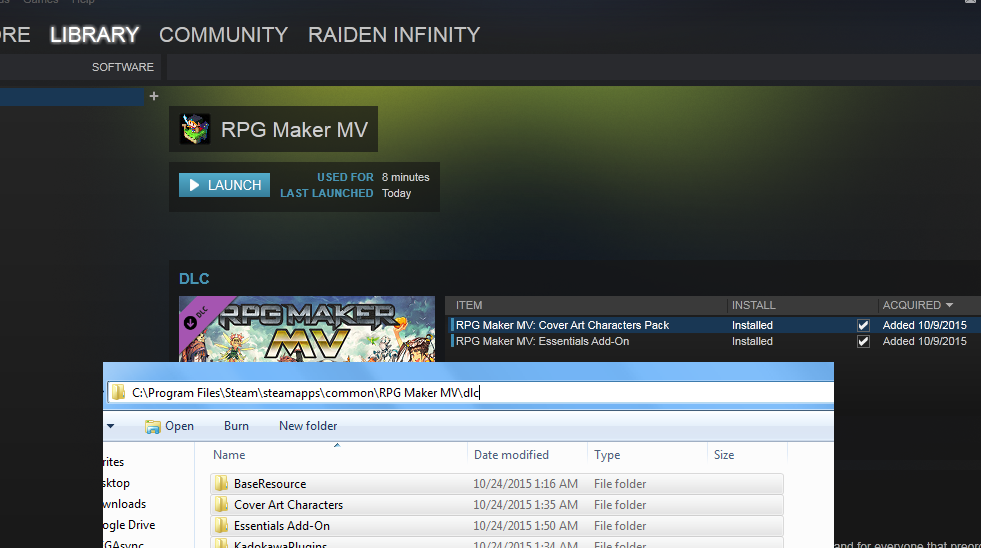Click the BaseResource folder icon
Screen dimensions: 981x548
pyautogui.click(x=221, y=484)
